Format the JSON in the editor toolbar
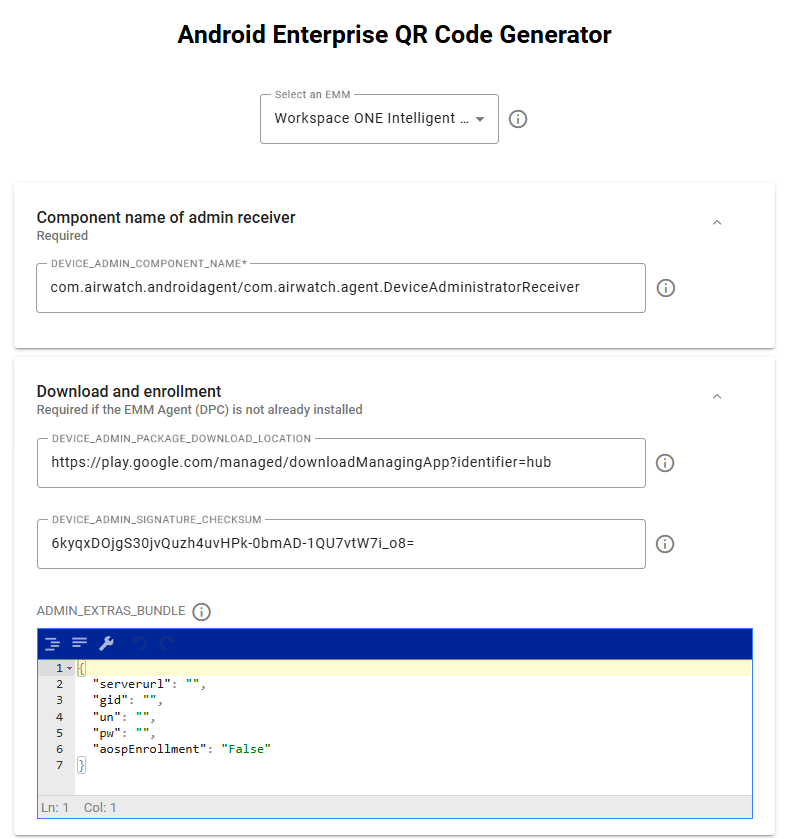The height and width of the screenshot is (839, 790). pos(52,644)
